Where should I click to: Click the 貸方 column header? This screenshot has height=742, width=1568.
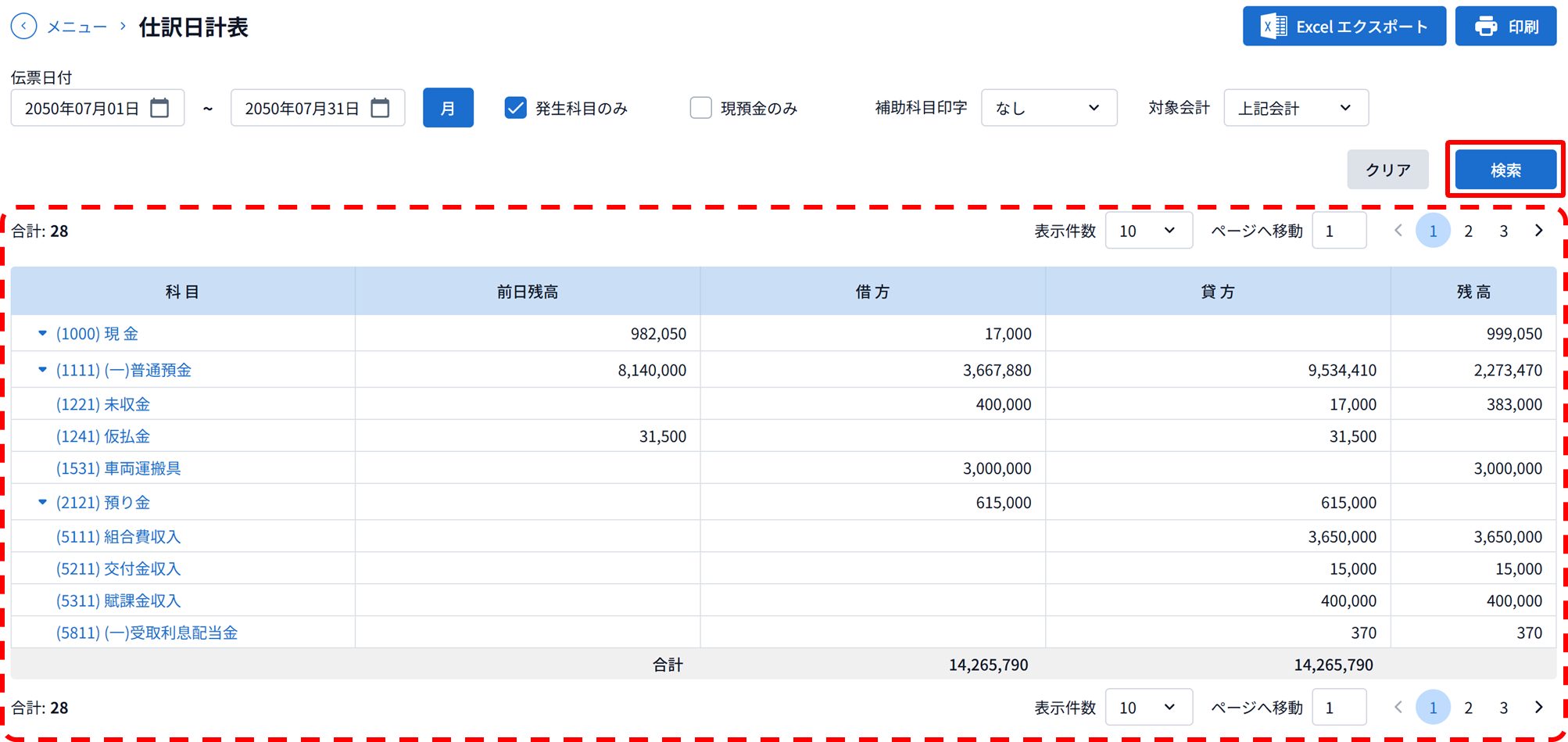coord(1219,292)
